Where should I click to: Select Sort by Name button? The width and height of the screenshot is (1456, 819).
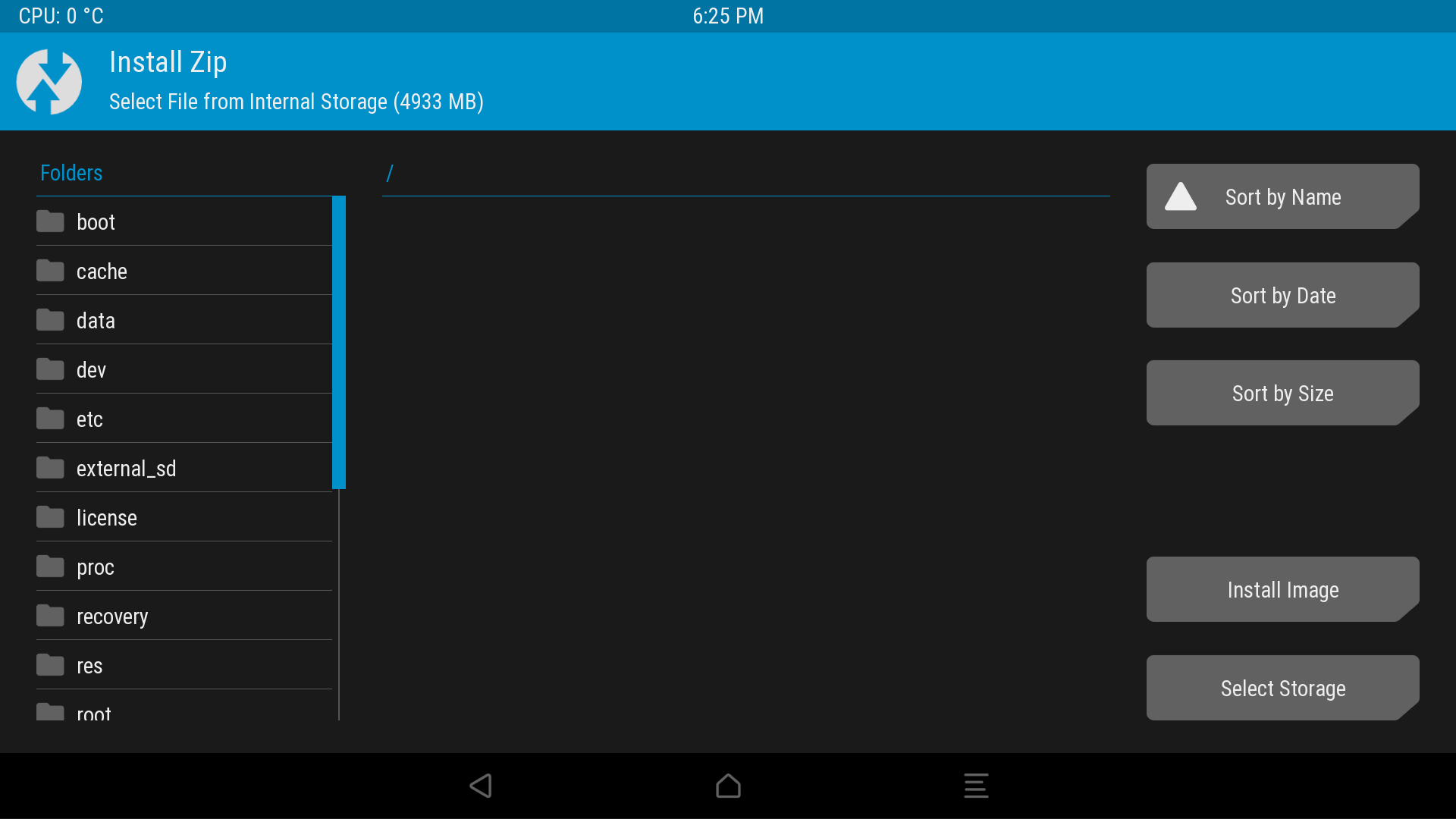click(x=1283, y=197)
